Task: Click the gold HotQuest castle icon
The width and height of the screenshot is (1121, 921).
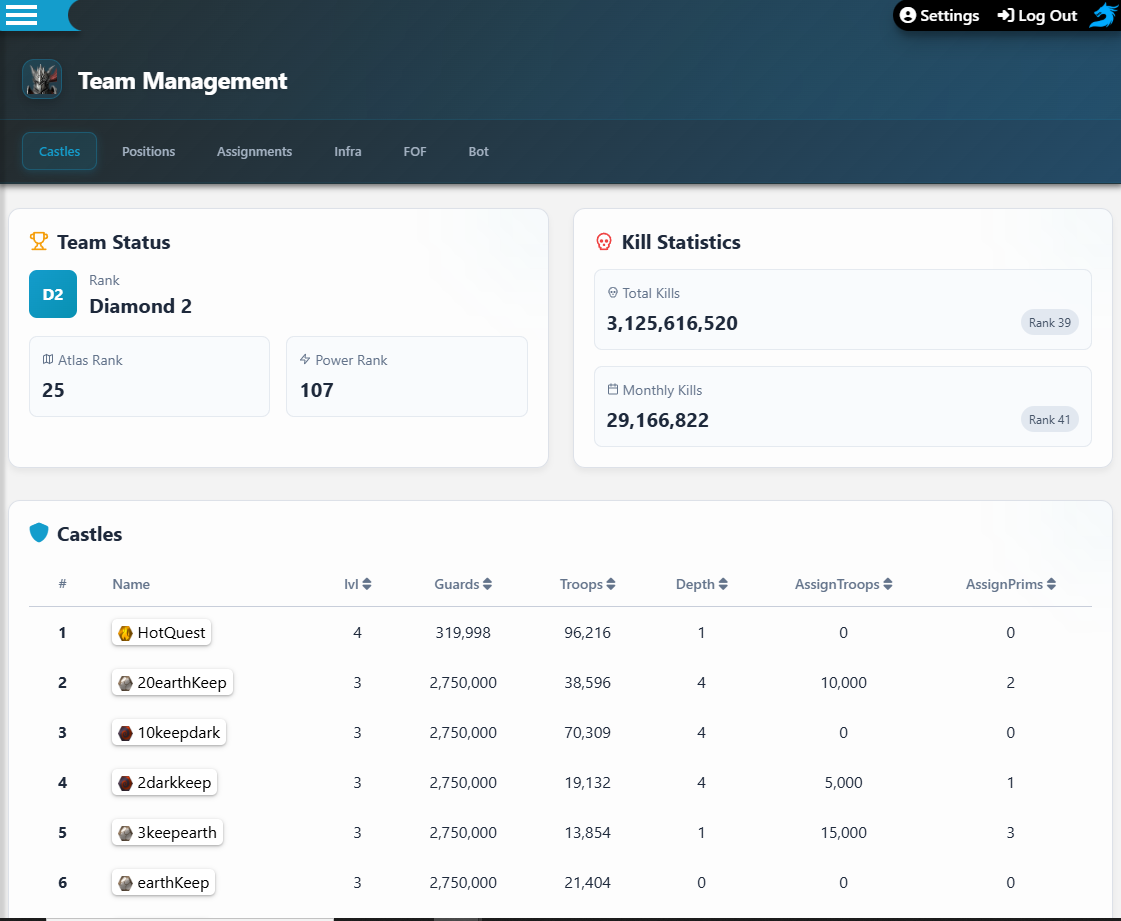Action: pyautogui.click(x=125, y=633)
